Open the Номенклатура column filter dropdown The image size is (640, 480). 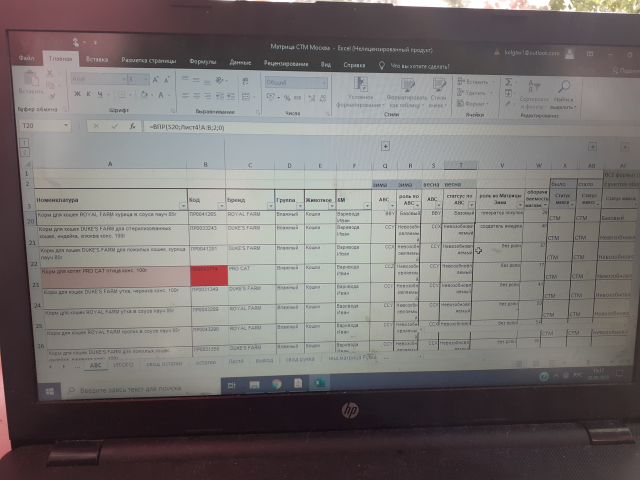click(183, 206)
